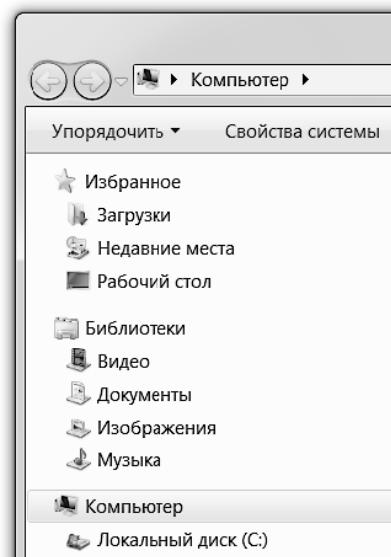The image size is (391, 557).
Task: Open the Музыка library icon
Action: pyautogui.click(x=78, y=459)
